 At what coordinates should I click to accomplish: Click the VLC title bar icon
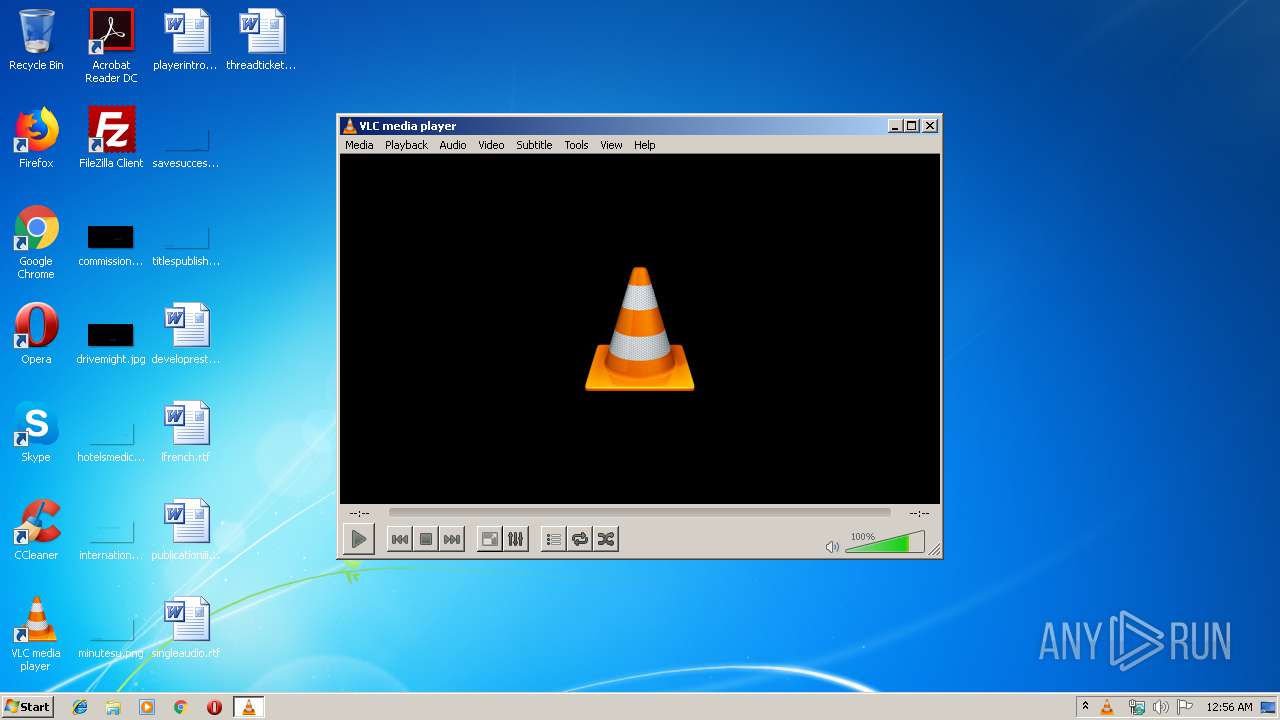[349, 126]
